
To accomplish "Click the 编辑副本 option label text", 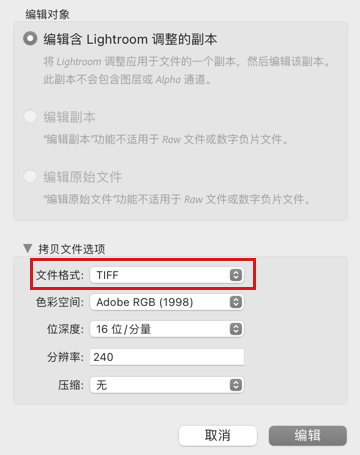I will (x=69, y=117).
